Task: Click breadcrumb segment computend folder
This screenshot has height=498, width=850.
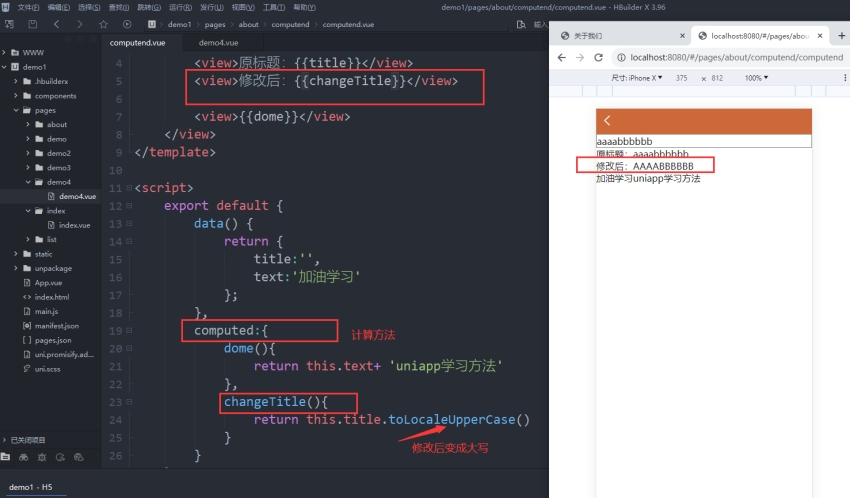Action: 290,24
